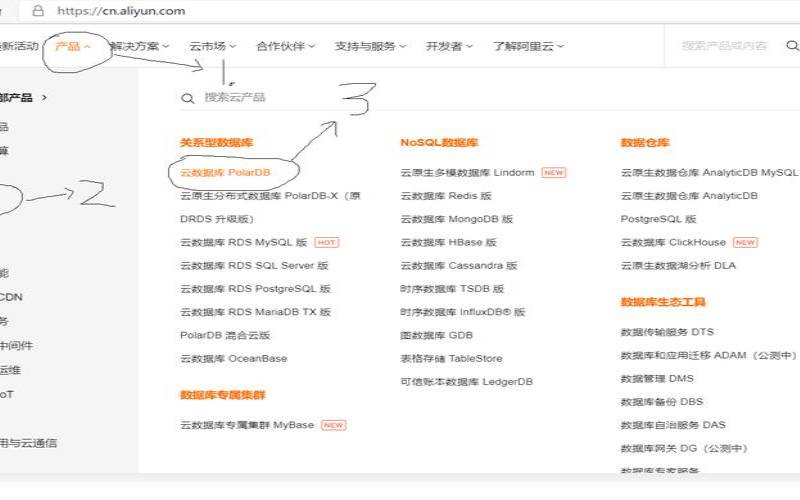Open 可信账本数据库 LedgerDB link

(x=466, y=382)
